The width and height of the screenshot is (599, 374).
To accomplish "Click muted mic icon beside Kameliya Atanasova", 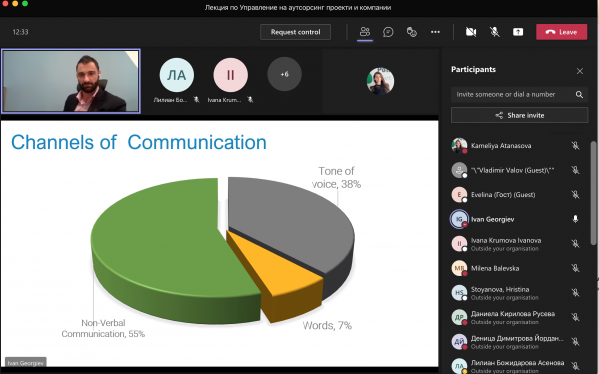I will coord(575,146).
